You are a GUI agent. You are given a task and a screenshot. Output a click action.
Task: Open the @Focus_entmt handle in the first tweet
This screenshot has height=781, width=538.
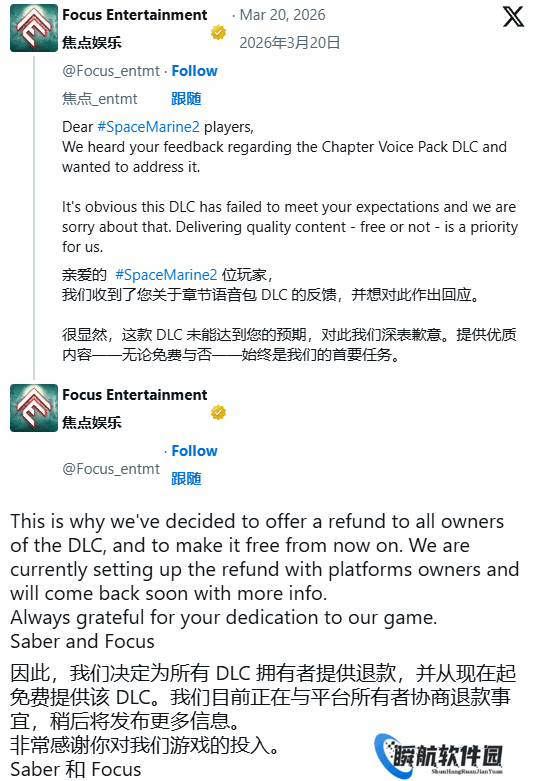pyautogui.click(x=111, y=71)
